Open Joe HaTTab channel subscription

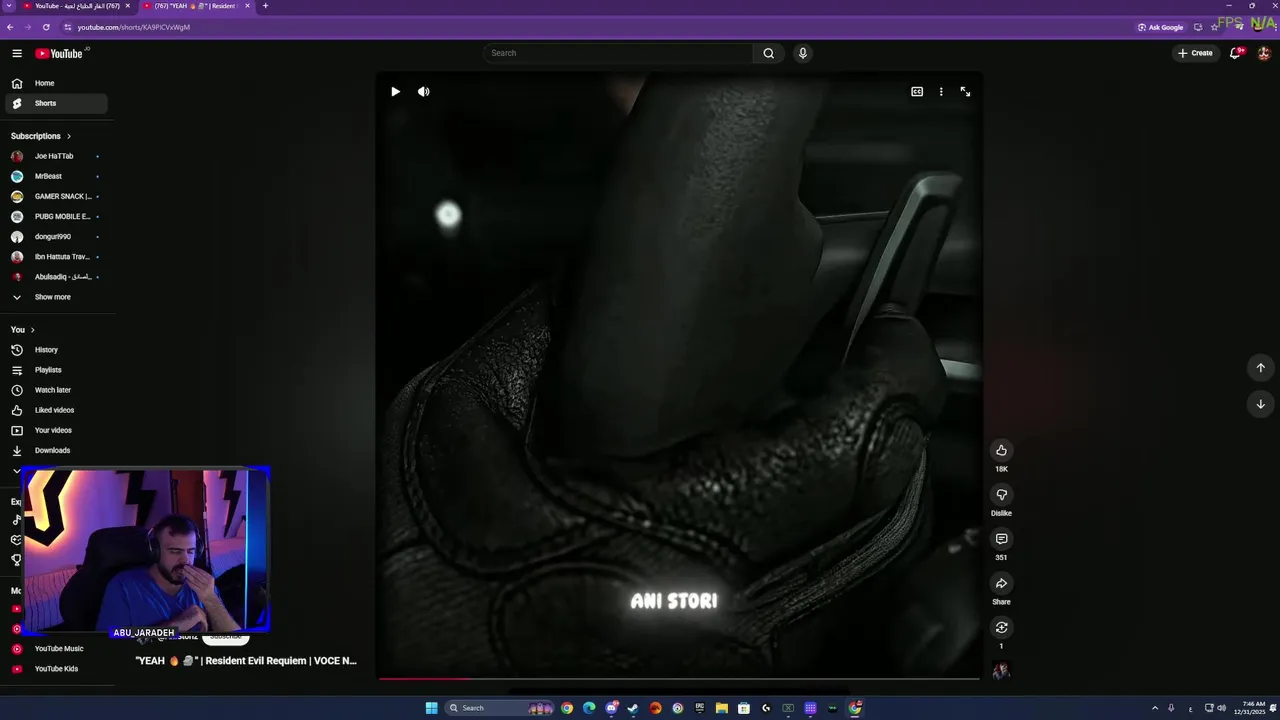(56, 156)
